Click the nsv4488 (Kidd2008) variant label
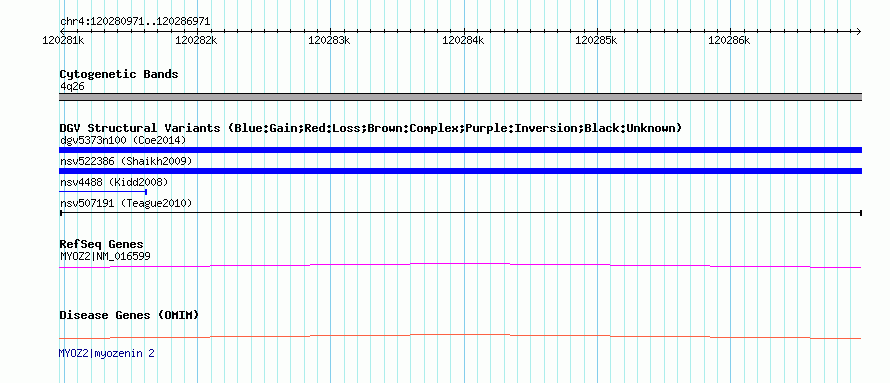This screenshot has height=383, width=890. tap(114, 182)
